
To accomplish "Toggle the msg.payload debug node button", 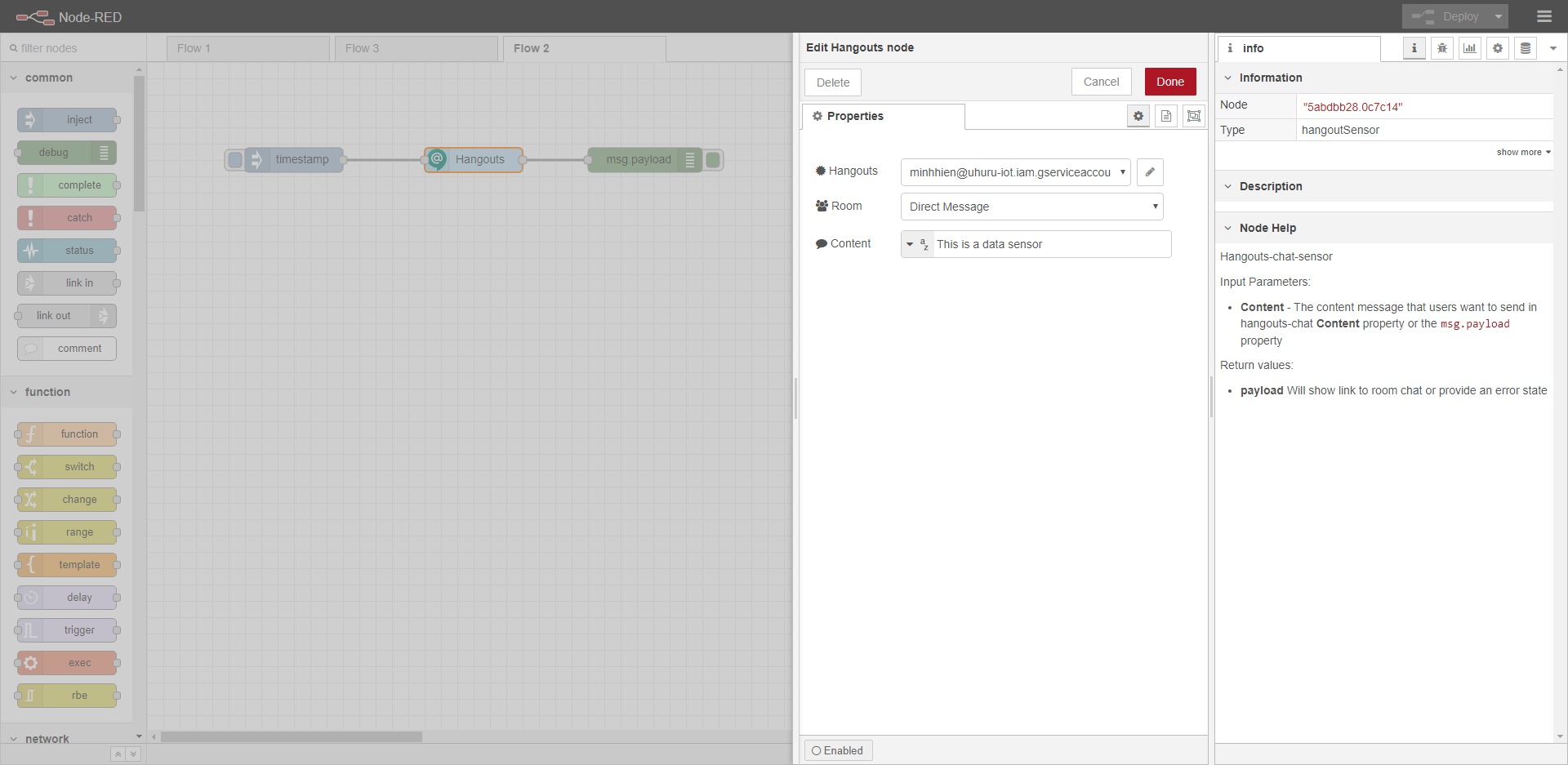I will tap(713, 160).
